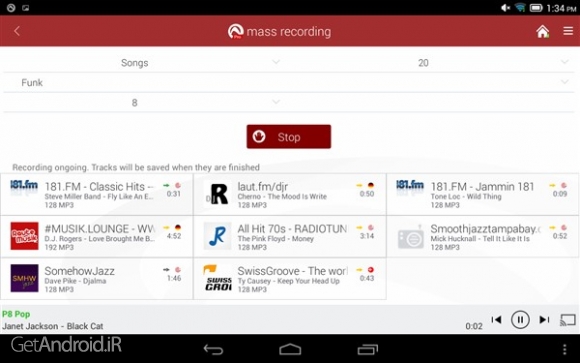Click the record indicator on Jammin 181
Screen dimensions: 580x363
(x=564, y=185)
